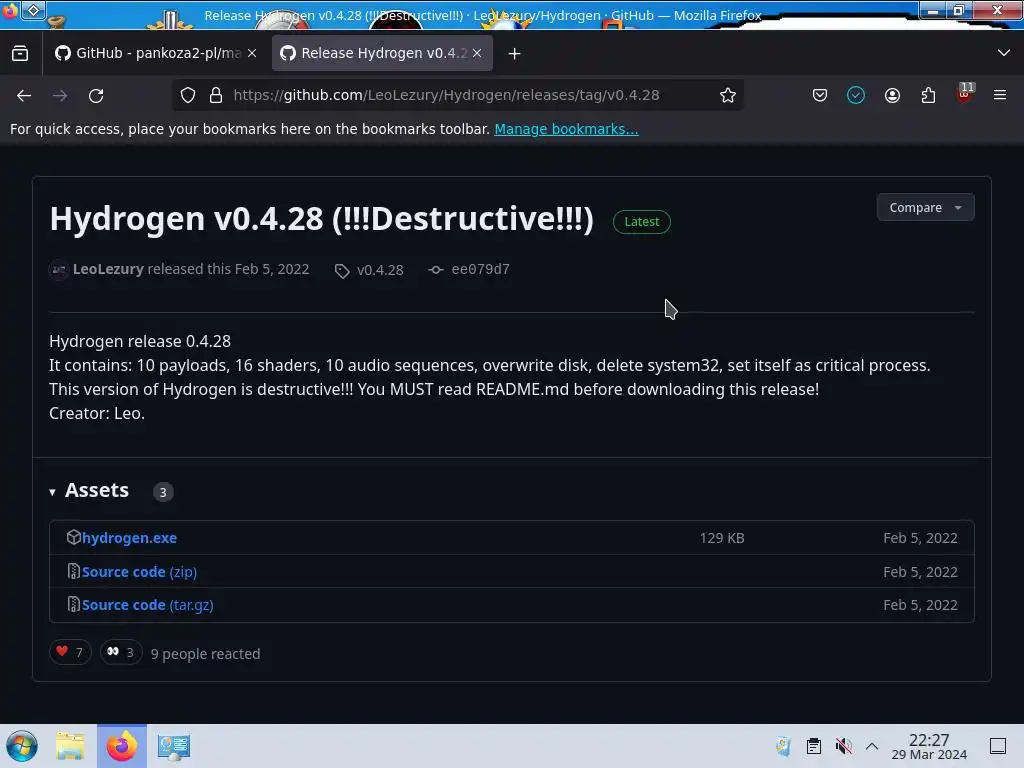
Task: List all tabs with the chevron
Action: (1004, 53)
